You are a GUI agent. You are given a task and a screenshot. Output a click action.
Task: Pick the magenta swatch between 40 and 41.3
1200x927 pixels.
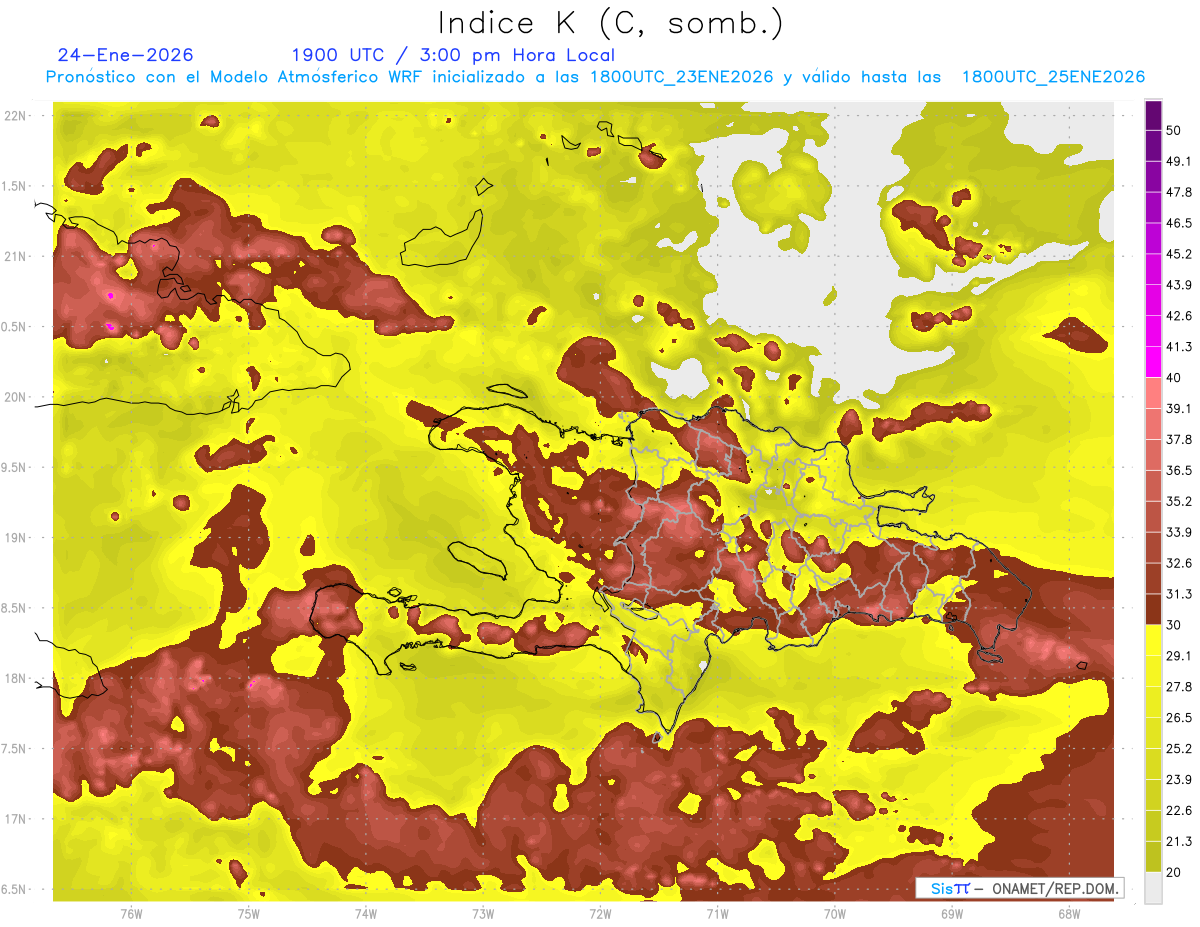[1153, 362]
